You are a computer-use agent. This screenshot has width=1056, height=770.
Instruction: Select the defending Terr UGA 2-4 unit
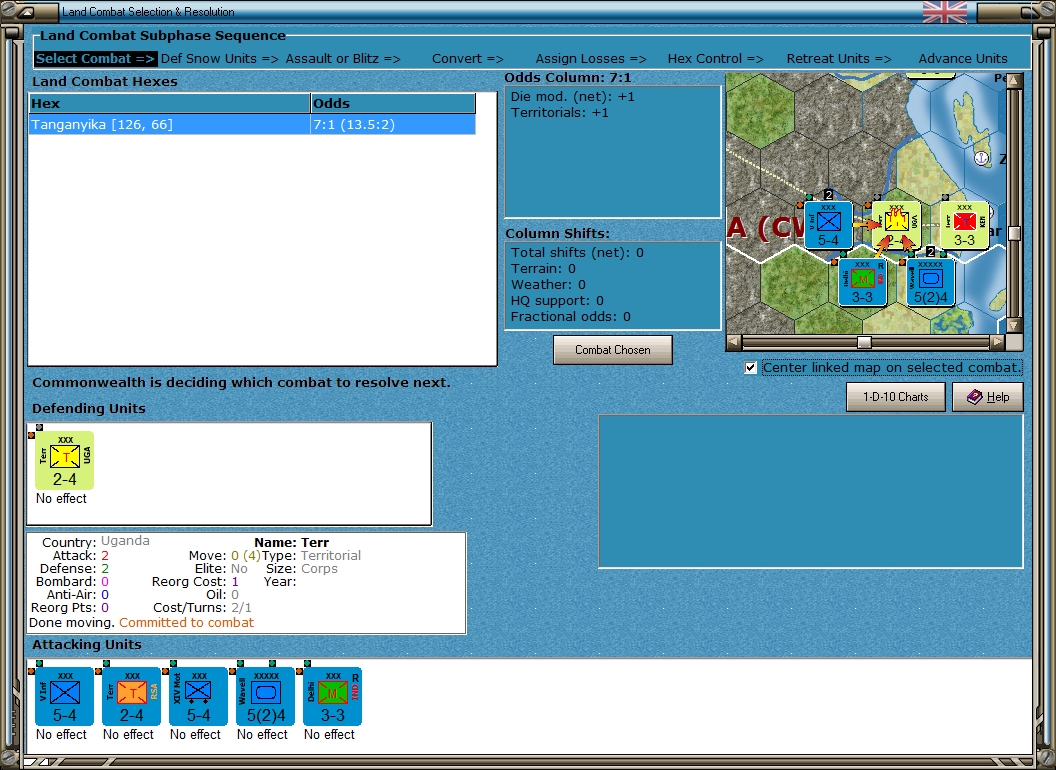(x=64, y=460)
